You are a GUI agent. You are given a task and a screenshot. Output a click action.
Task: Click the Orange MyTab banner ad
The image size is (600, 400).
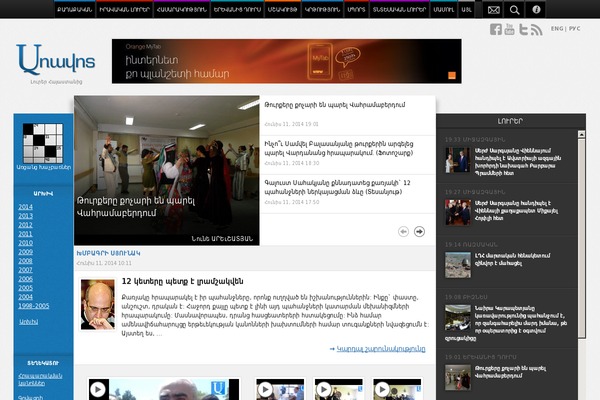pyautogui.click(x=287, y=61)
